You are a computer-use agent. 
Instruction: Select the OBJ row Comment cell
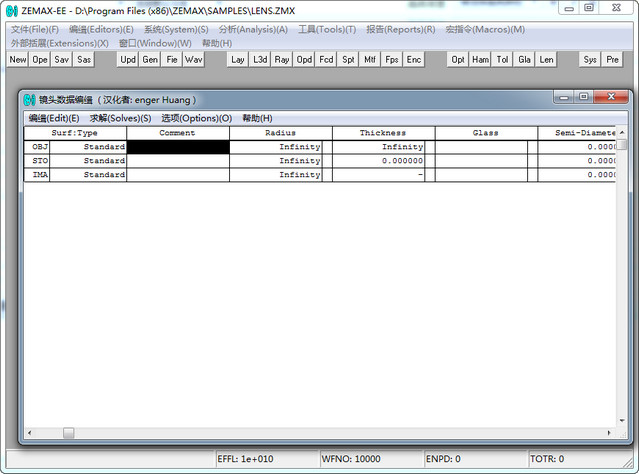click(179, 146)
